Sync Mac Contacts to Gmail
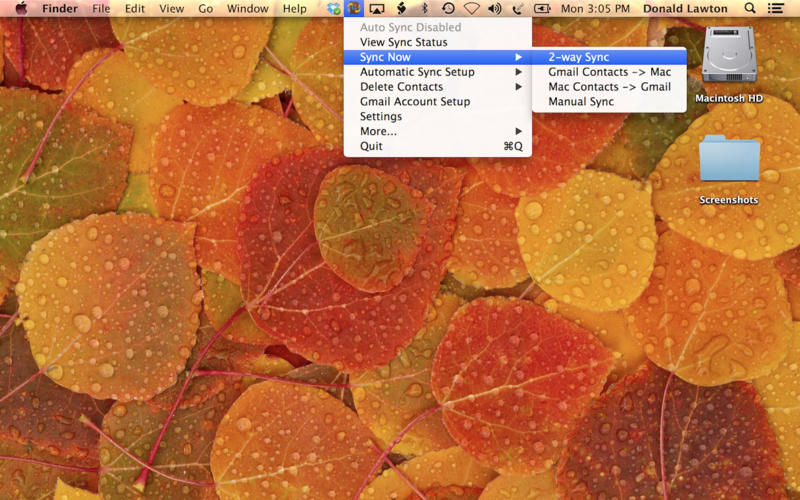Image resolution: width=800 pixels, height=500 pixels. click(x=609, y=87)
